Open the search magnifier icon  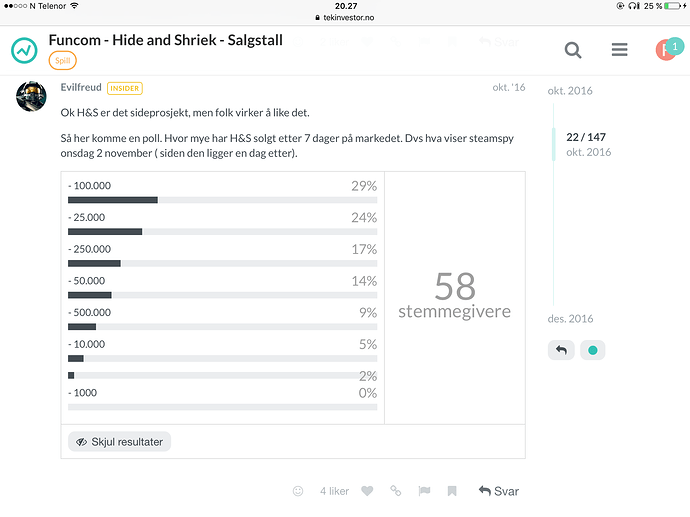pos(573,50)
